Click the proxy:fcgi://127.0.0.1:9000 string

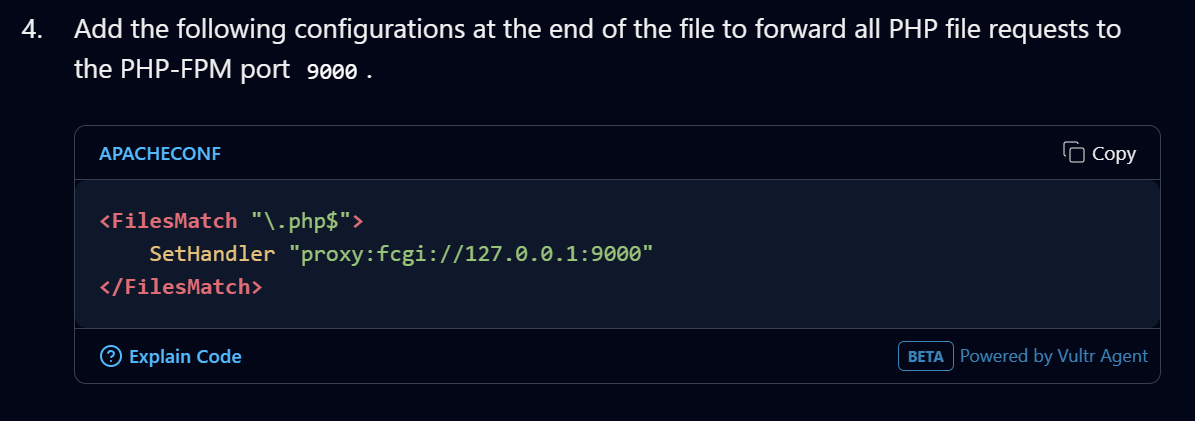[470, 254]
